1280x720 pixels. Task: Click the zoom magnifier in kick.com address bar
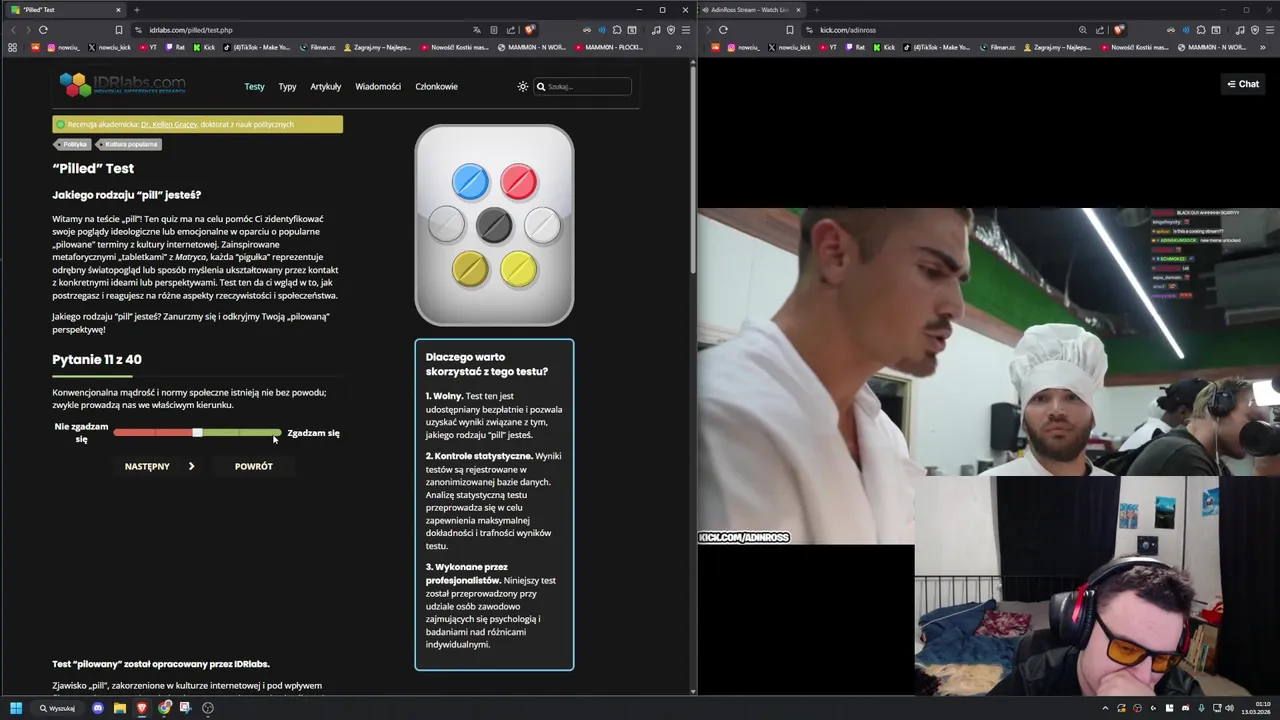(x=1083, y=30)
